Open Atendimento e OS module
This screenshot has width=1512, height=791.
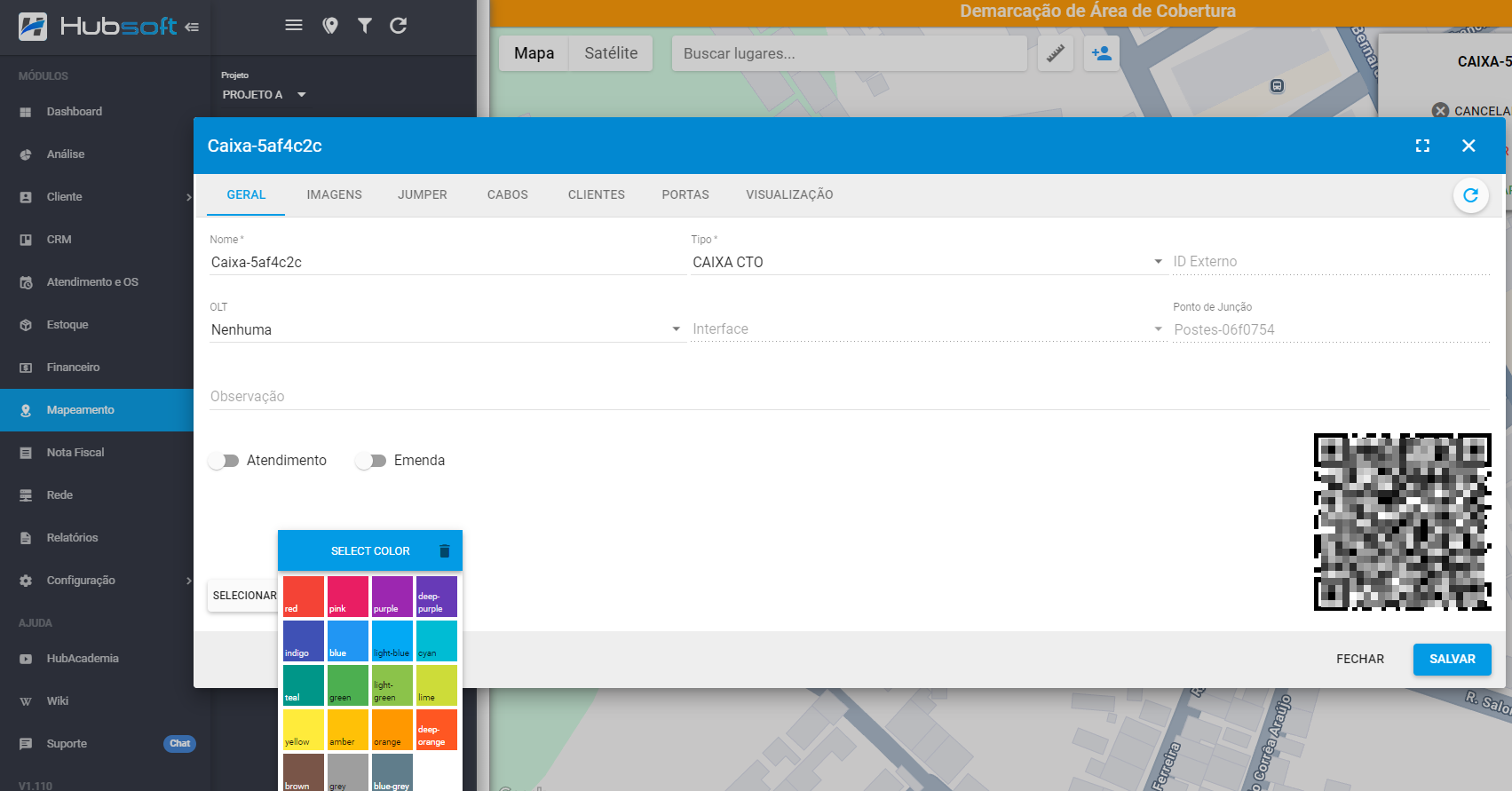click(x=97, y=282)
